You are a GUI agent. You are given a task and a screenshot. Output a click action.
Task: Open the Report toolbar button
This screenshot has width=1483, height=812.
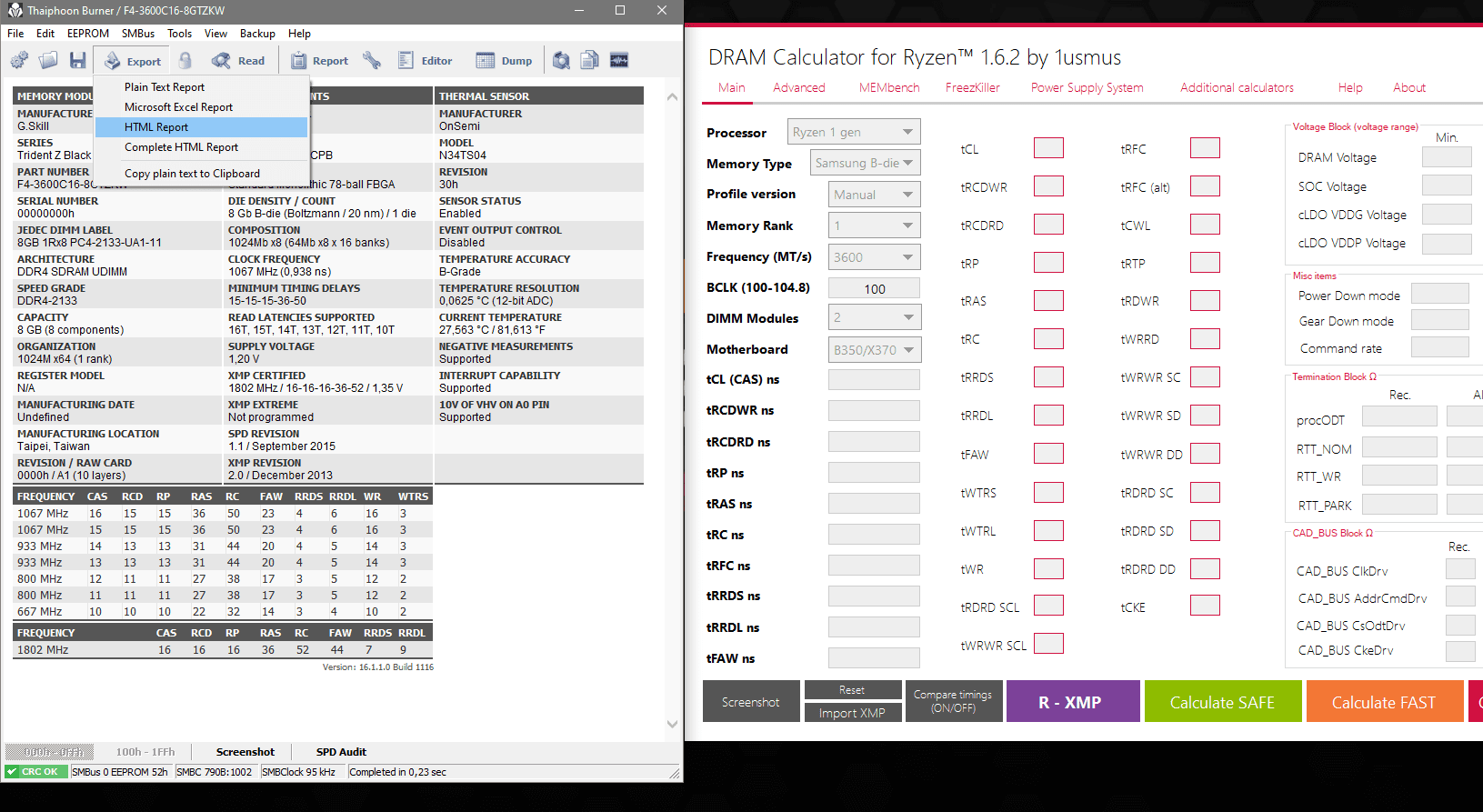coord(319,61)
